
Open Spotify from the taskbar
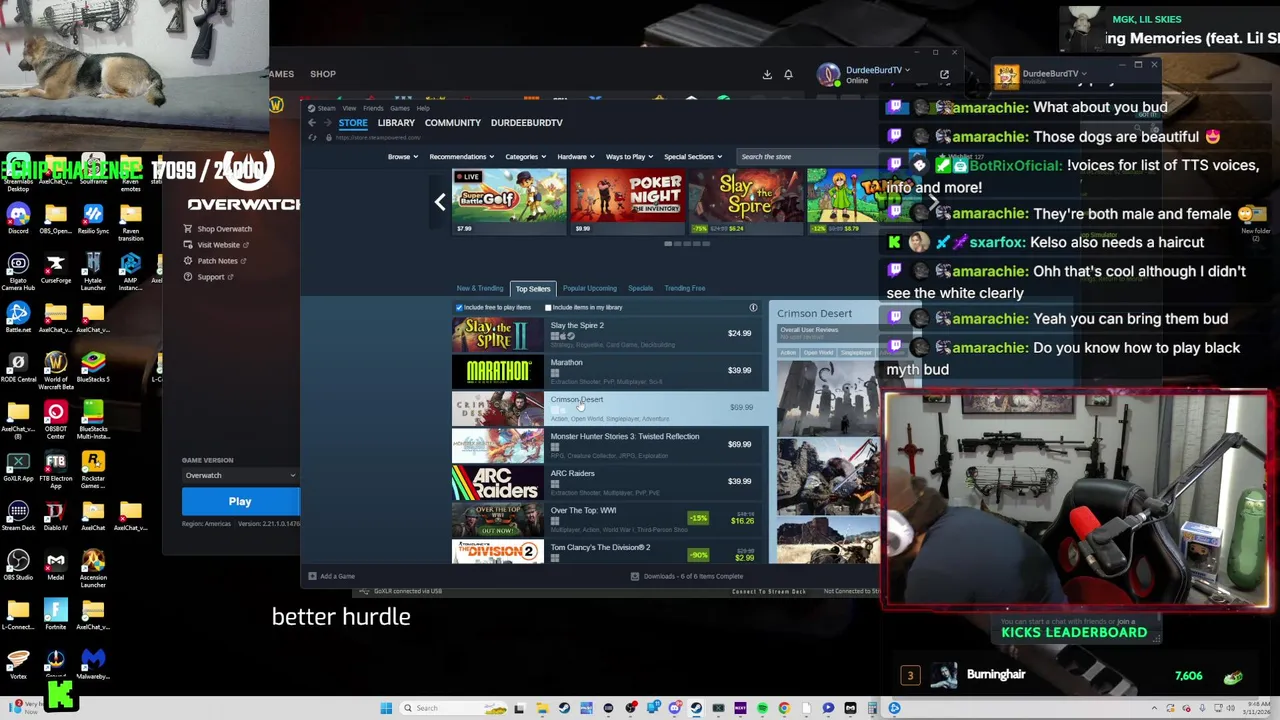[762, 708]
